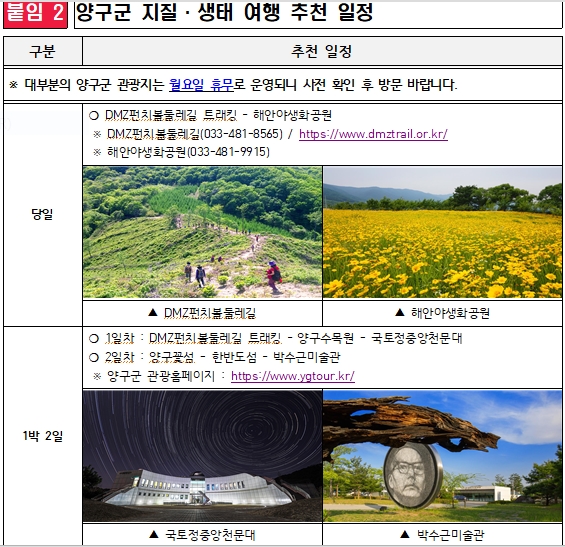
Task: Select the yellow wildflower field photo
Action: pyautogui.click(x=442, y=232)
